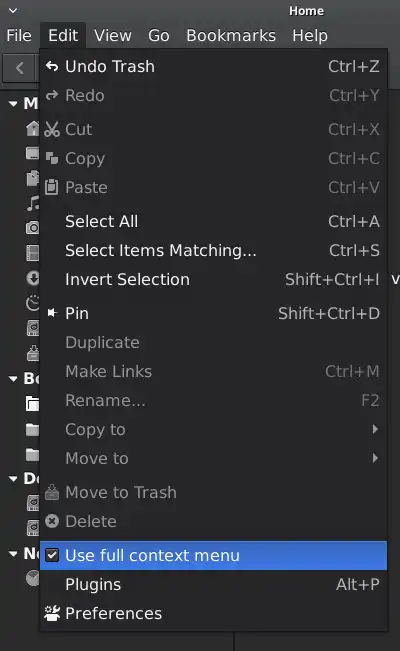Click the Undo Trash arrow icon

point(52,66)
